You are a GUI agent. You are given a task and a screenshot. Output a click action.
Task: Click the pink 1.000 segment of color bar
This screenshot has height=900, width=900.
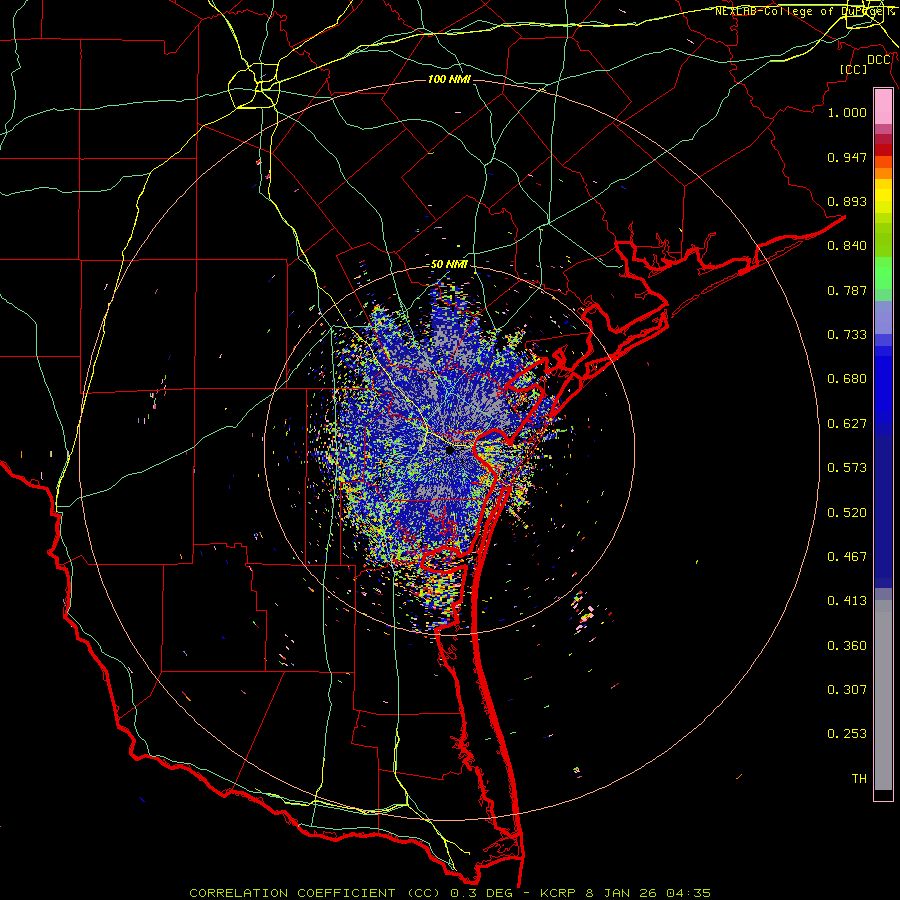pyautogui.click(x=883, y=106)
